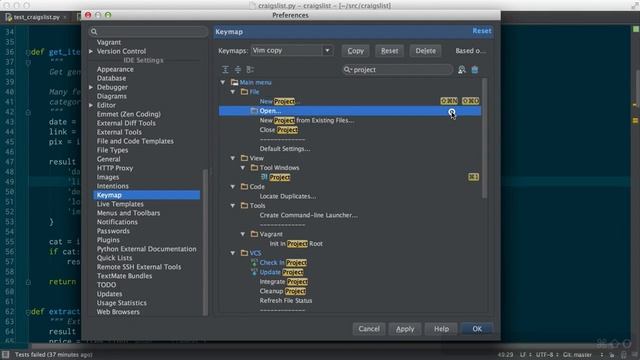
Task: Click the Update Project VCS icon
Action: click(x=254, y=272)
